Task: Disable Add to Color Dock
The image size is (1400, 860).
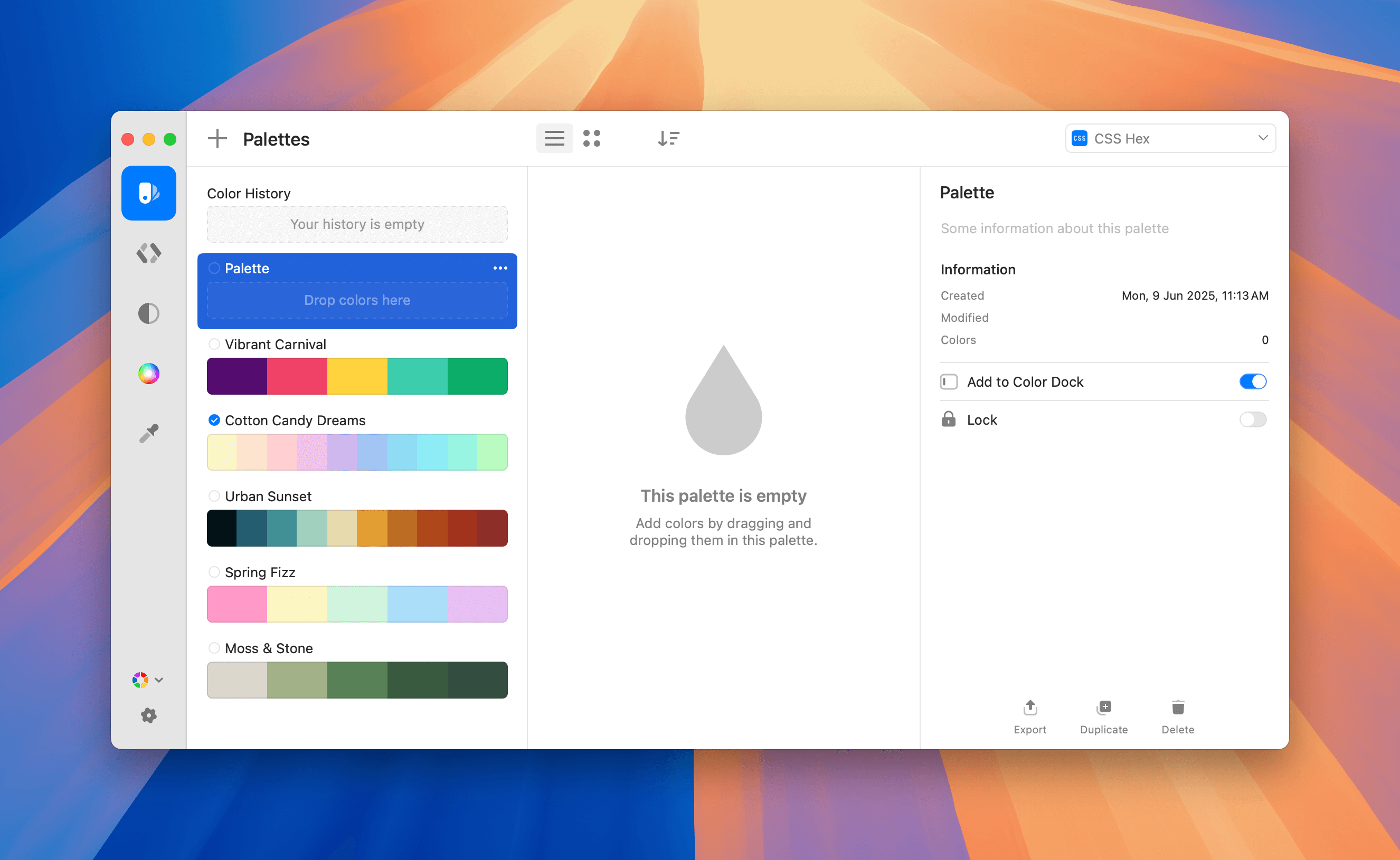Action: click(x=1253, y=381)
